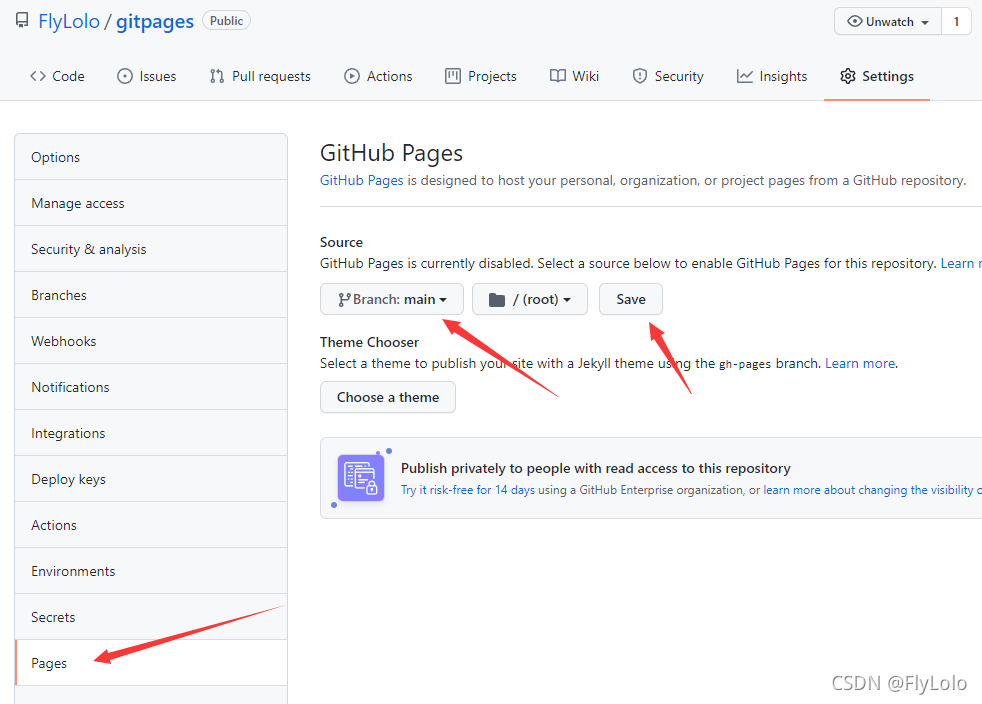Image resolution: width=982 pixels, height=704 pixels.
Task: Click the Source section label
Action: (341, 242)
